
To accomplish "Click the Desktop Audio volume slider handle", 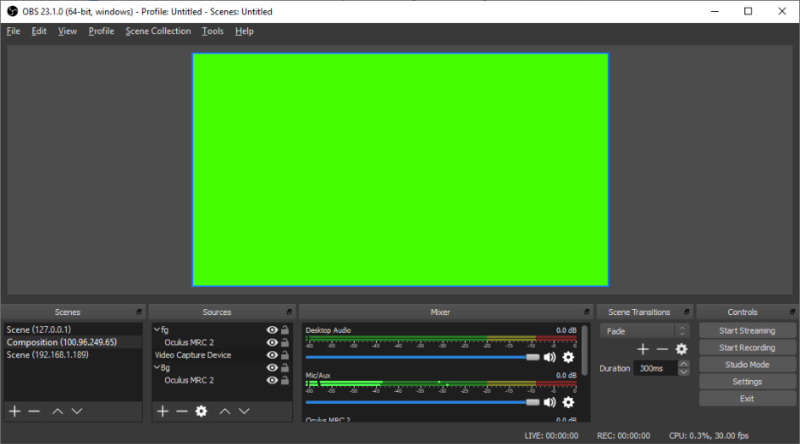I will click(x=533, y=357).
